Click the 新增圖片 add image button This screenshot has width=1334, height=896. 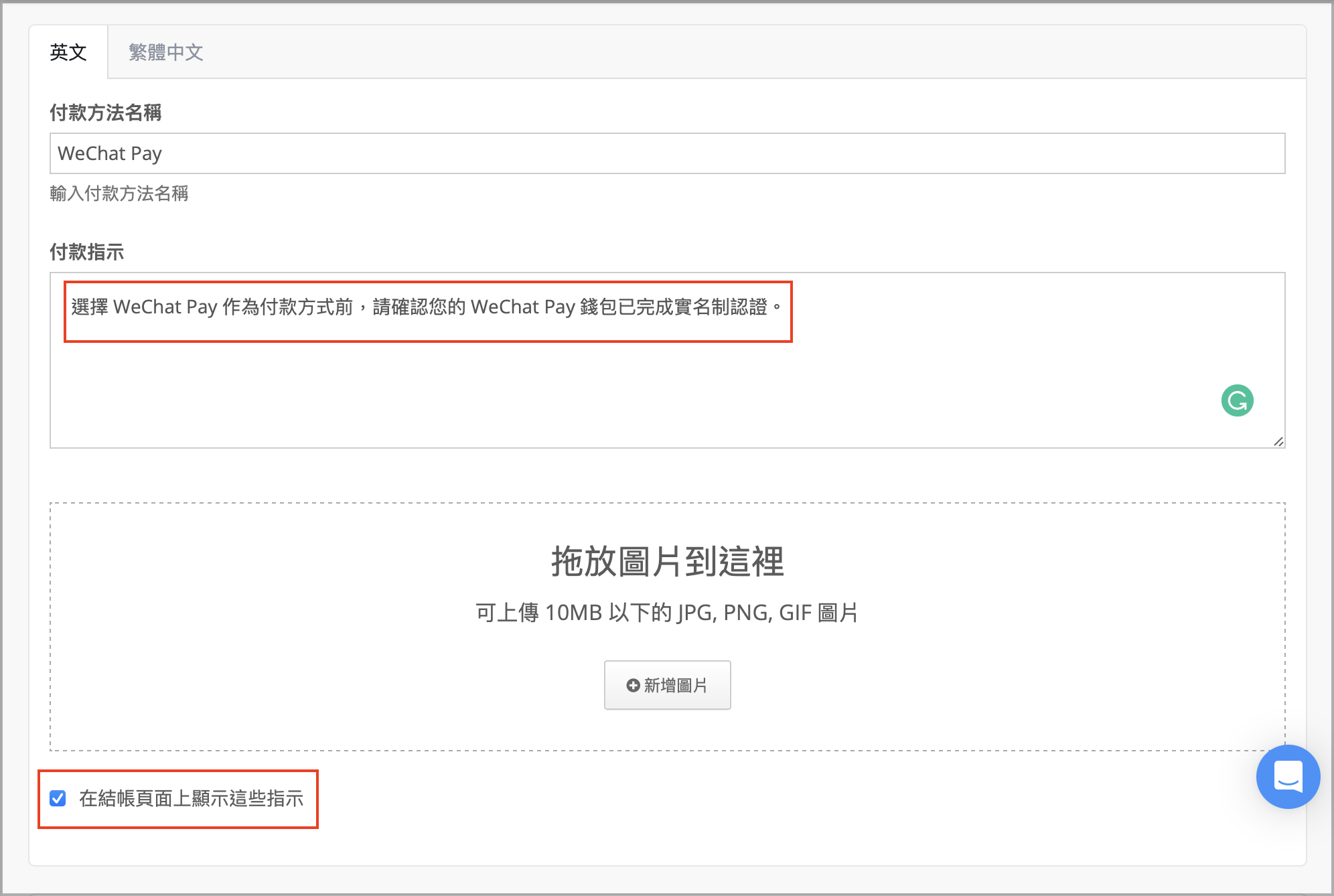coord(667,685)
